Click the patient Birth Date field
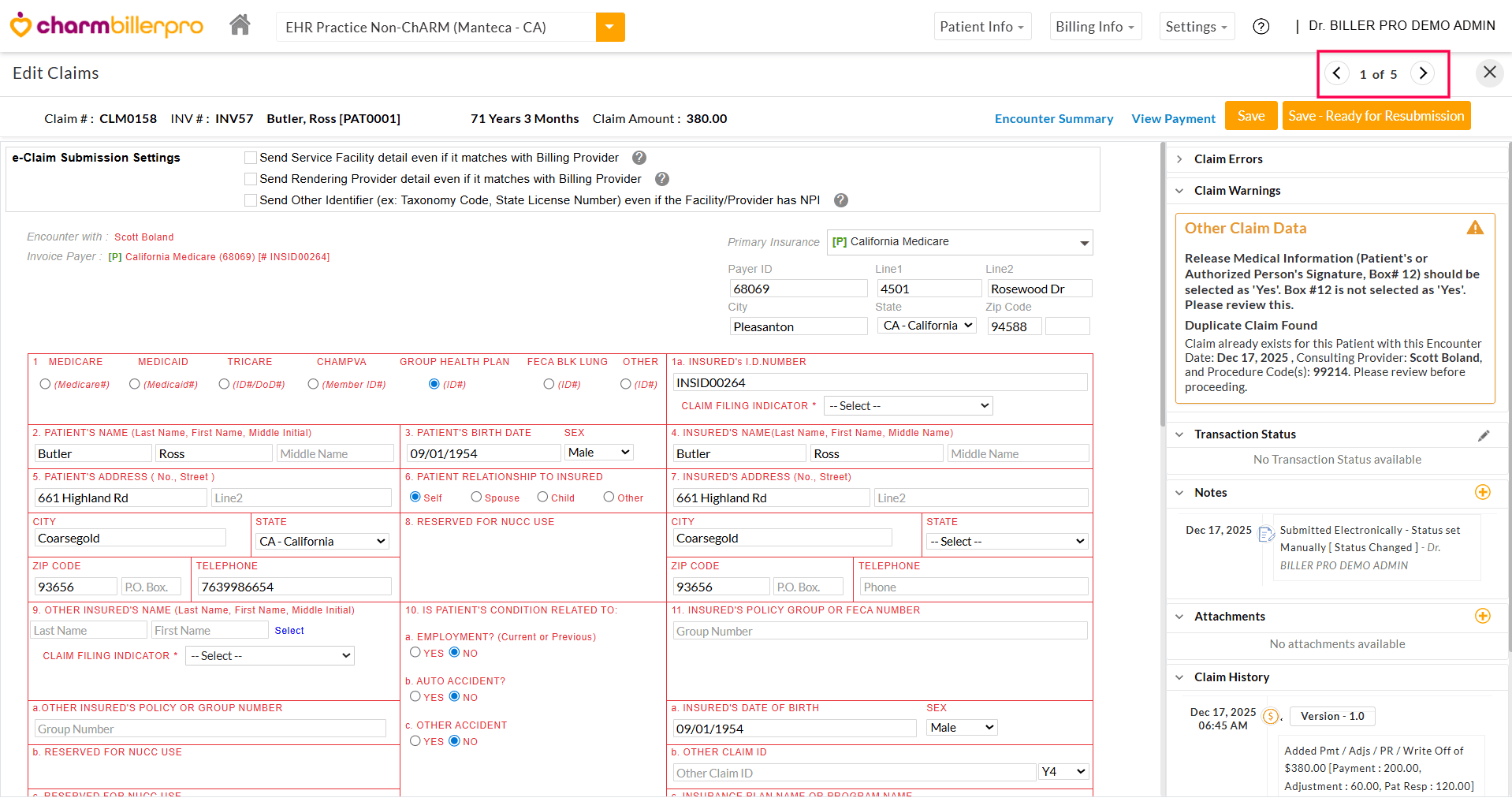 pyautogui.click(x=483, y=453)
